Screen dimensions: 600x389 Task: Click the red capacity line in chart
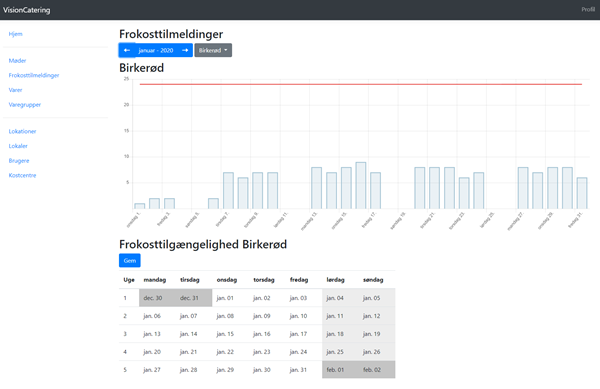[361, 84]
